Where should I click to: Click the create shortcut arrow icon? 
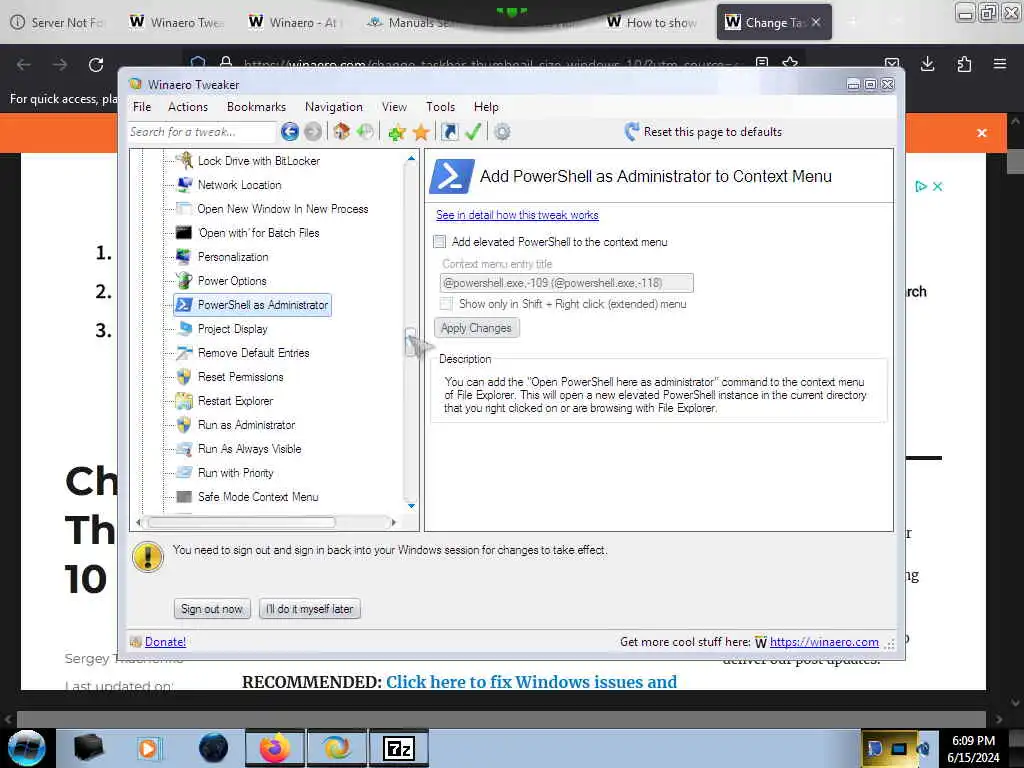449,132
